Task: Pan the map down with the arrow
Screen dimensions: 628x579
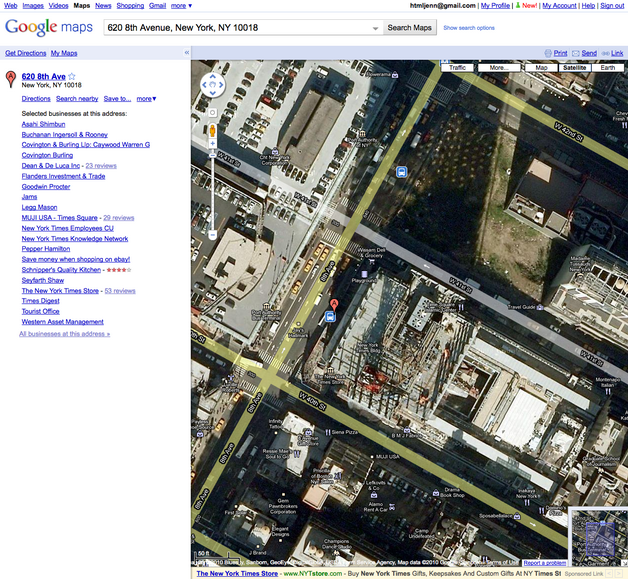Action: click(x=213, y=93)
